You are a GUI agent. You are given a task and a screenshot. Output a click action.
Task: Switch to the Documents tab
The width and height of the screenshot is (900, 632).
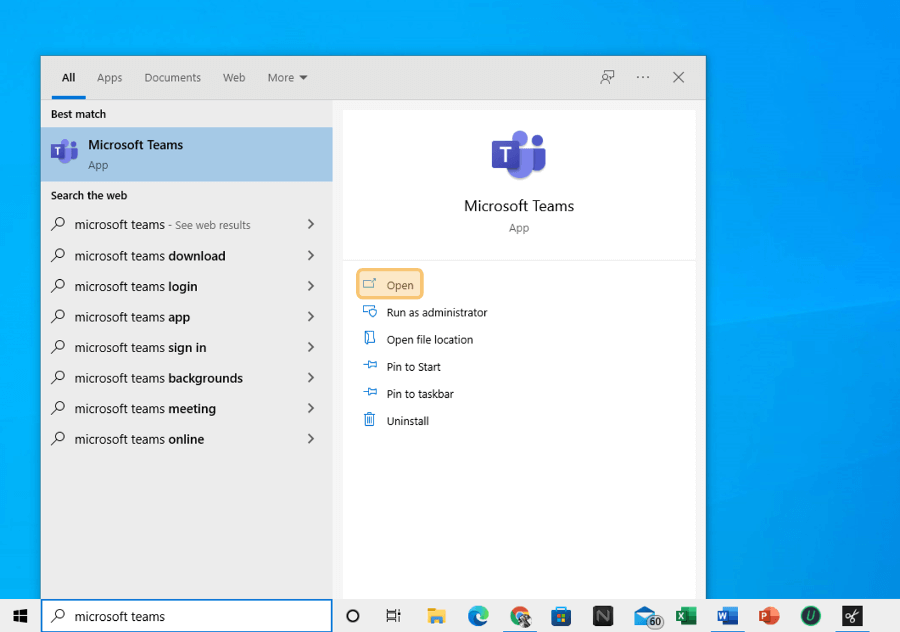click(x=173, y=77)
